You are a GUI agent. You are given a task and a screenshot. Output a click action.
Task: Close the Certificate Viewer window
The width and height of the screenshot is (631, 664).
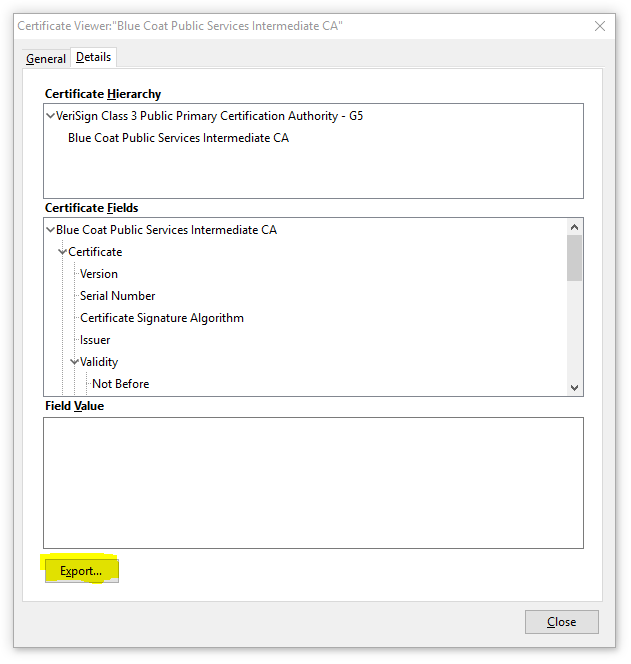[561, 622]
